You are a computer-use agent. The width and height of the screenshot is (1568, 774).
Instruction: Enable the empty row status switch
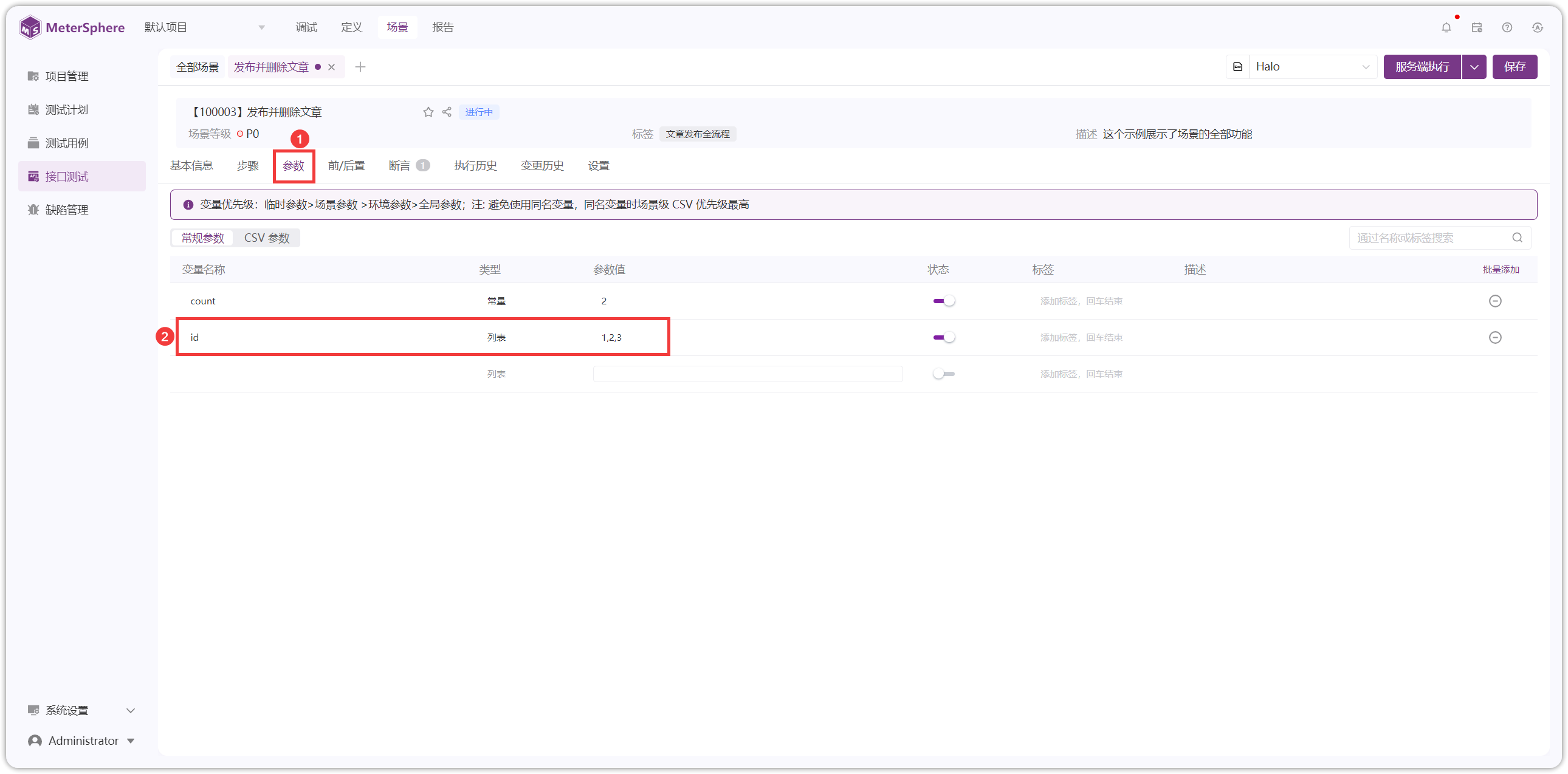pos(943,374)
